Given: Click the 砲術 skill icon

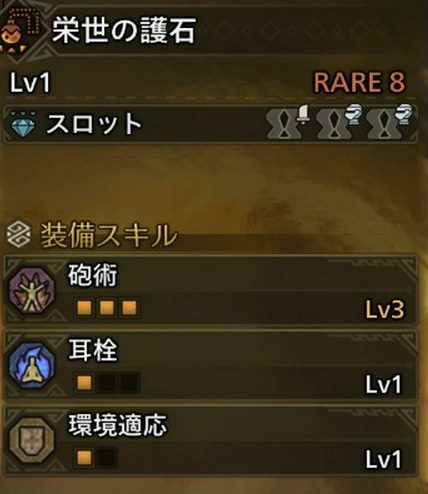Looking at the screenshot, I should 32,291.
